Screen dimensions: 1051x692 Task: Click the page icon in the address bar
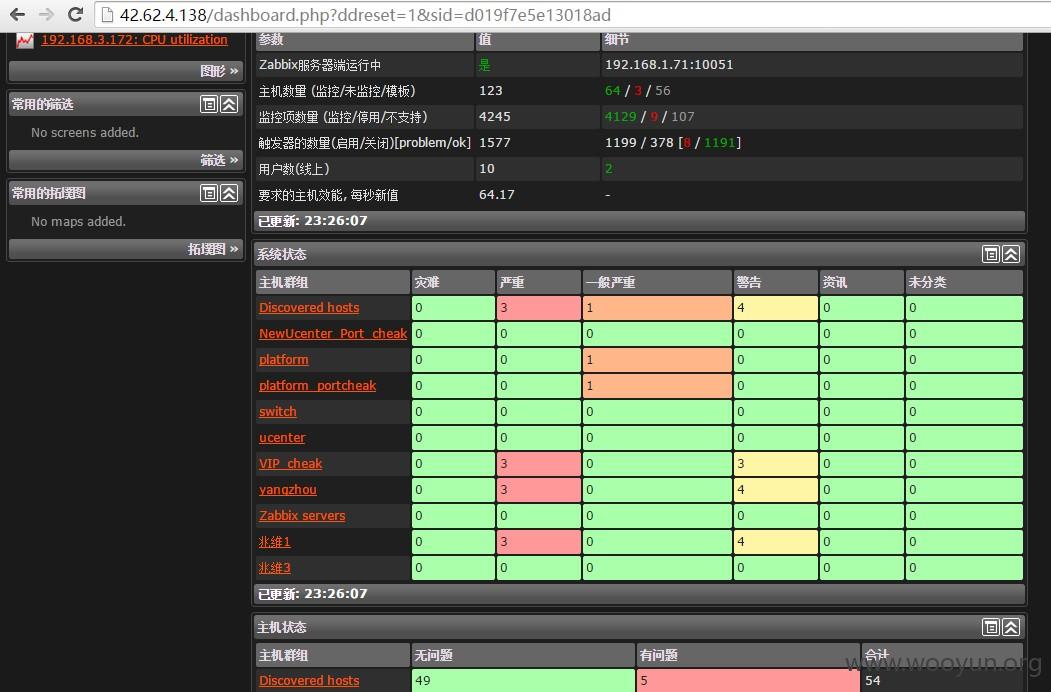107,15
